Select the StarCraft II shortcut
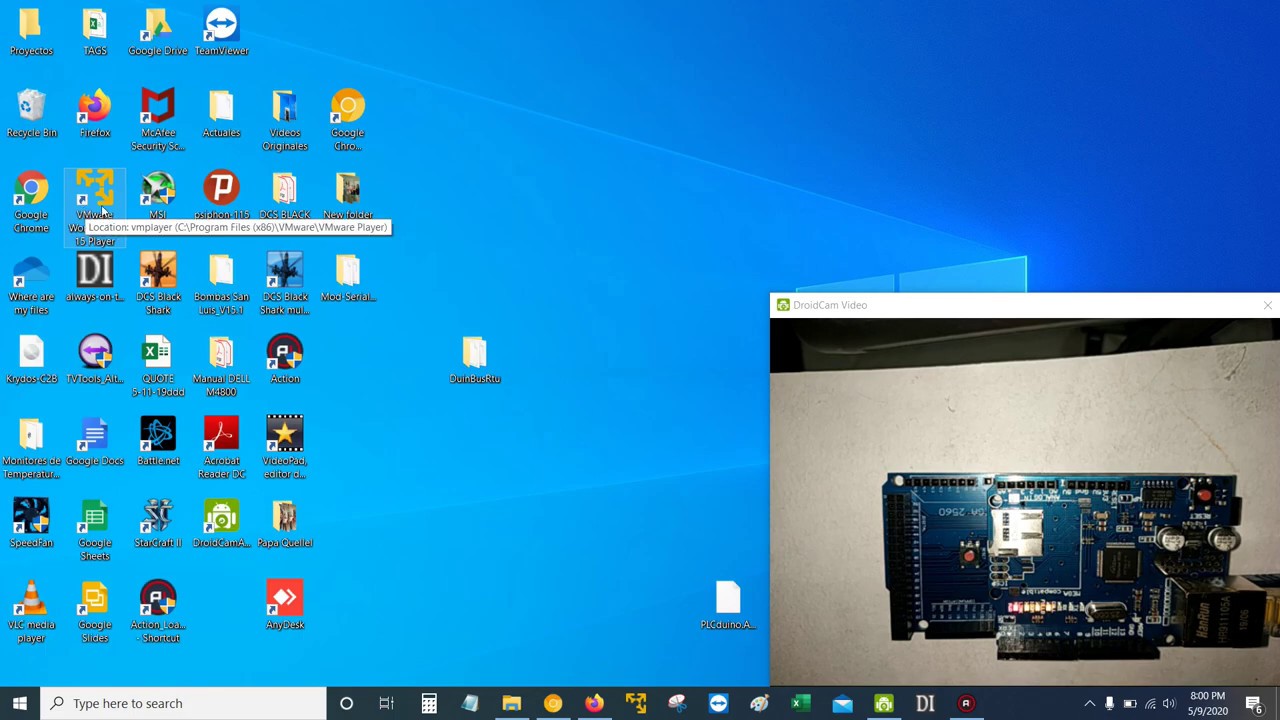The height and width of the screenshot is (720, 1280). pyautogui.click(x=158, y=524)
